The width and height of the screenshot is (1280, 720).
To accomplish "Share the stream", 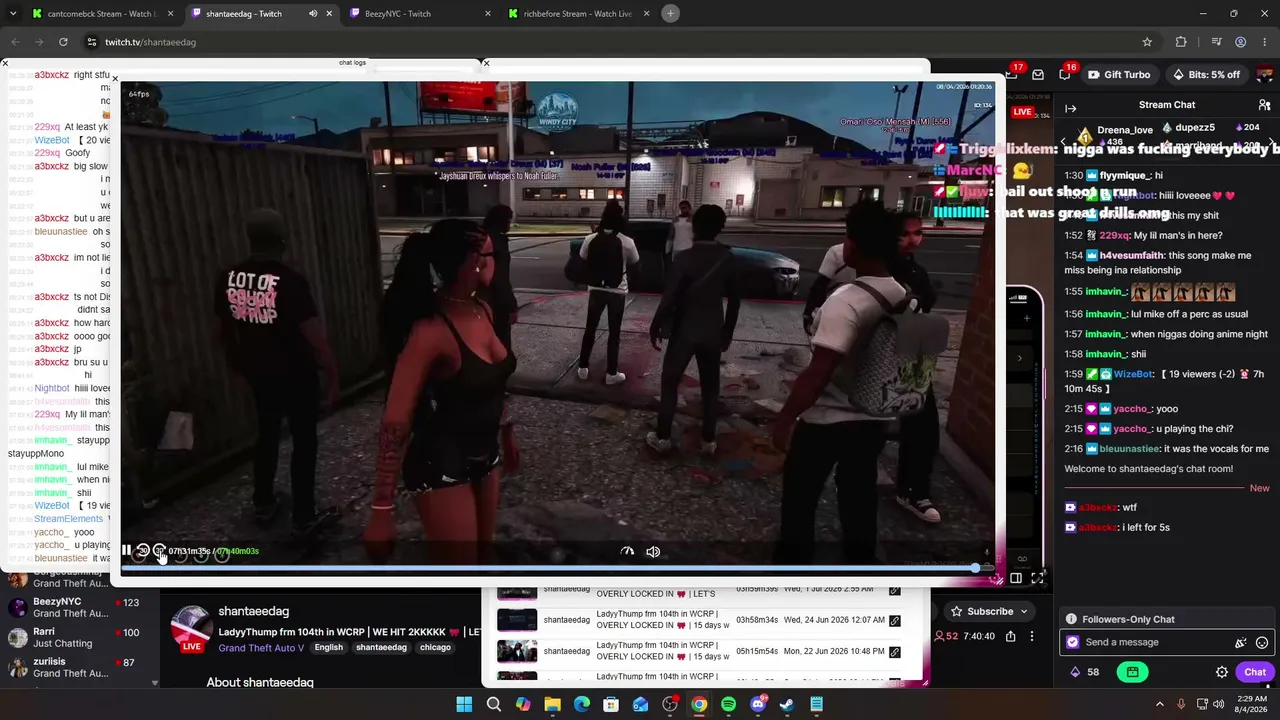I will click(1011, 636).
